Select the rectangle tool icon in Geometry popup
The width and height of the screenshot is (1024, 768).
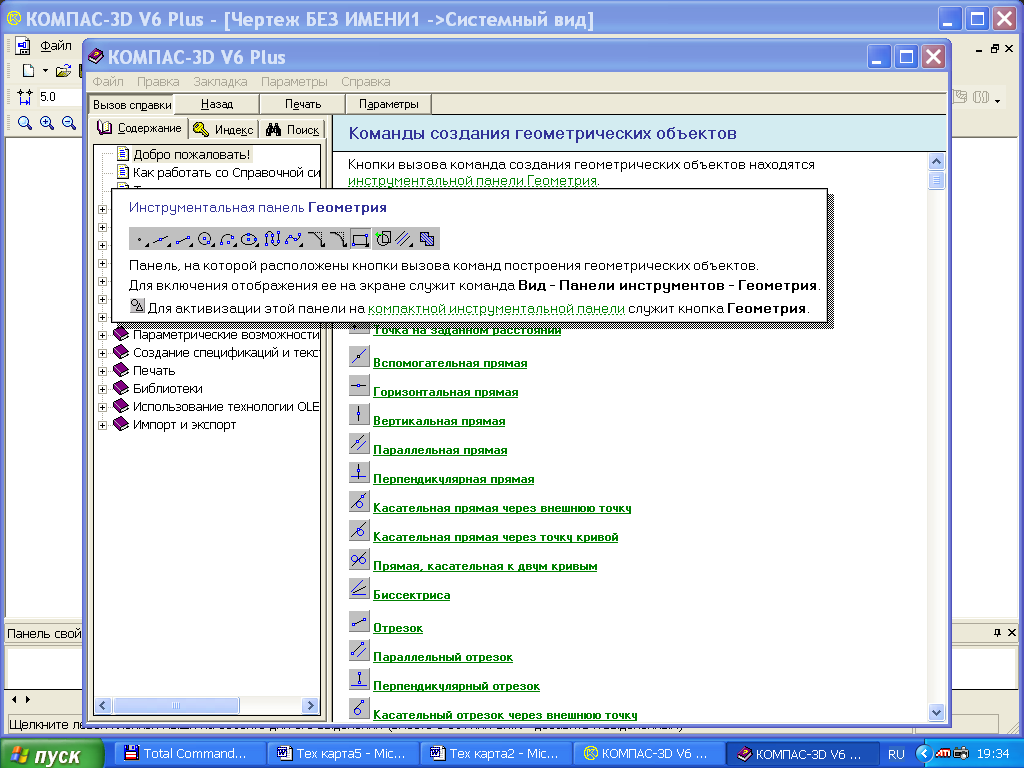pos(360,239)
